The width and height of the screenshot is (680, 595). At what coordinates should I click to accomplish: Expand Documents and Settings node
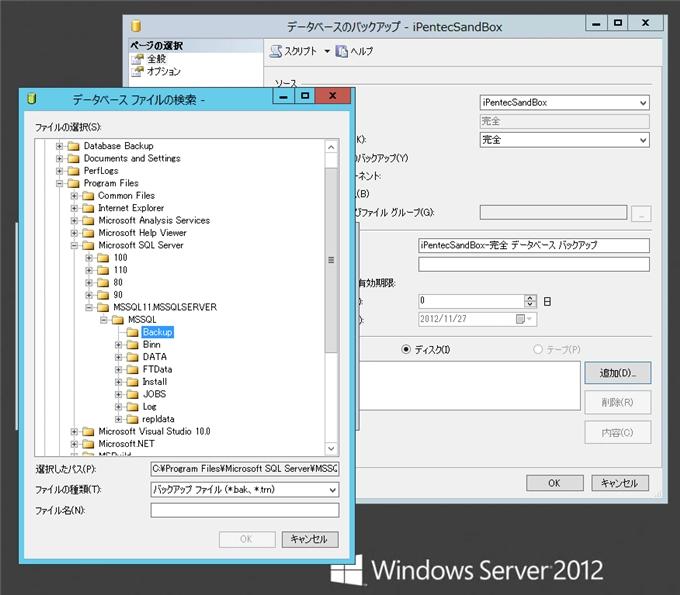point(59,159)
